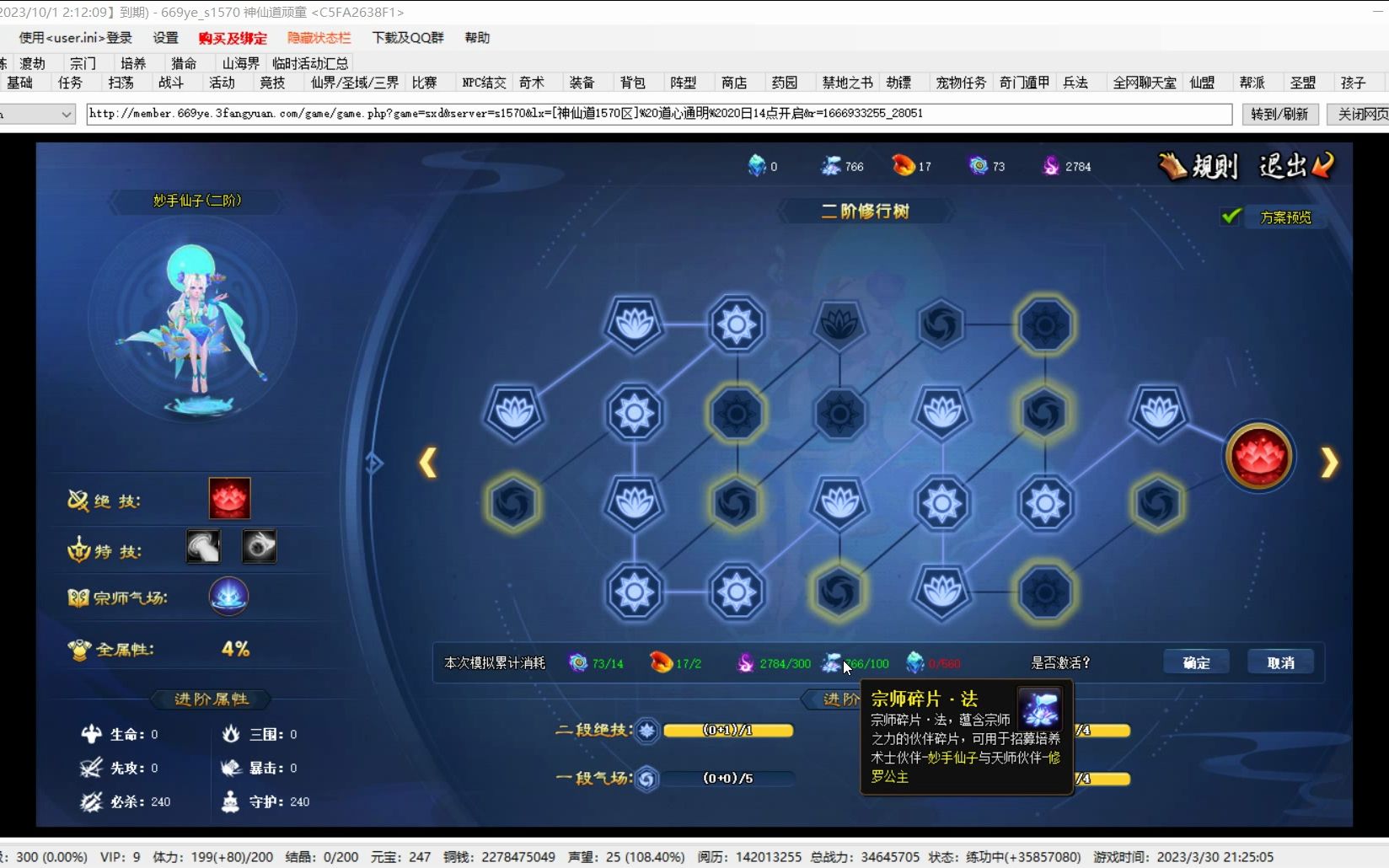The image size is (1389, 868).
Task: Click the 确定 confirm button
Action: pyautogui.click(x=1197, y=662)
